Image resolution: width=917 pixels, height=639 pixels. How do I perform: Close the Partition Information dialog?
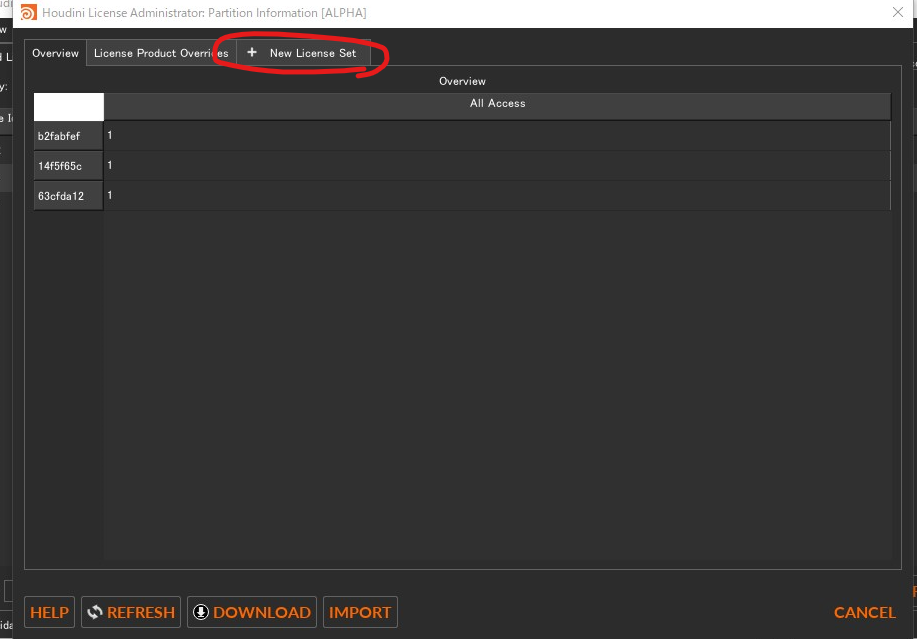(898, 12)
